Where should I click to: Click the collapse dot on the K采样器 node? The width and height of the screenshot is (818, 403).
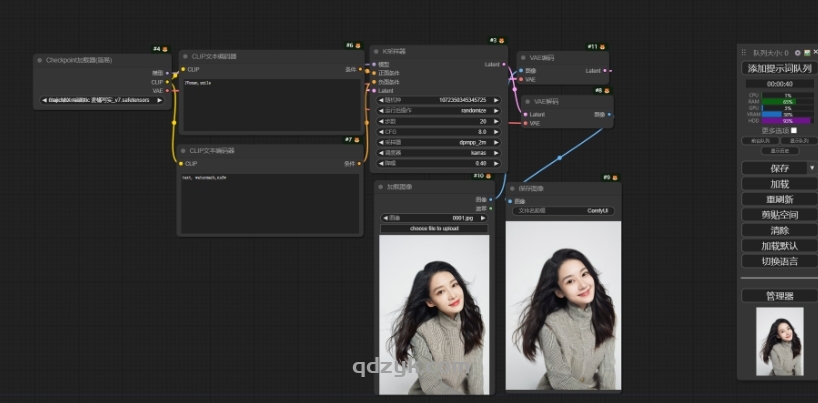(377, 51)
